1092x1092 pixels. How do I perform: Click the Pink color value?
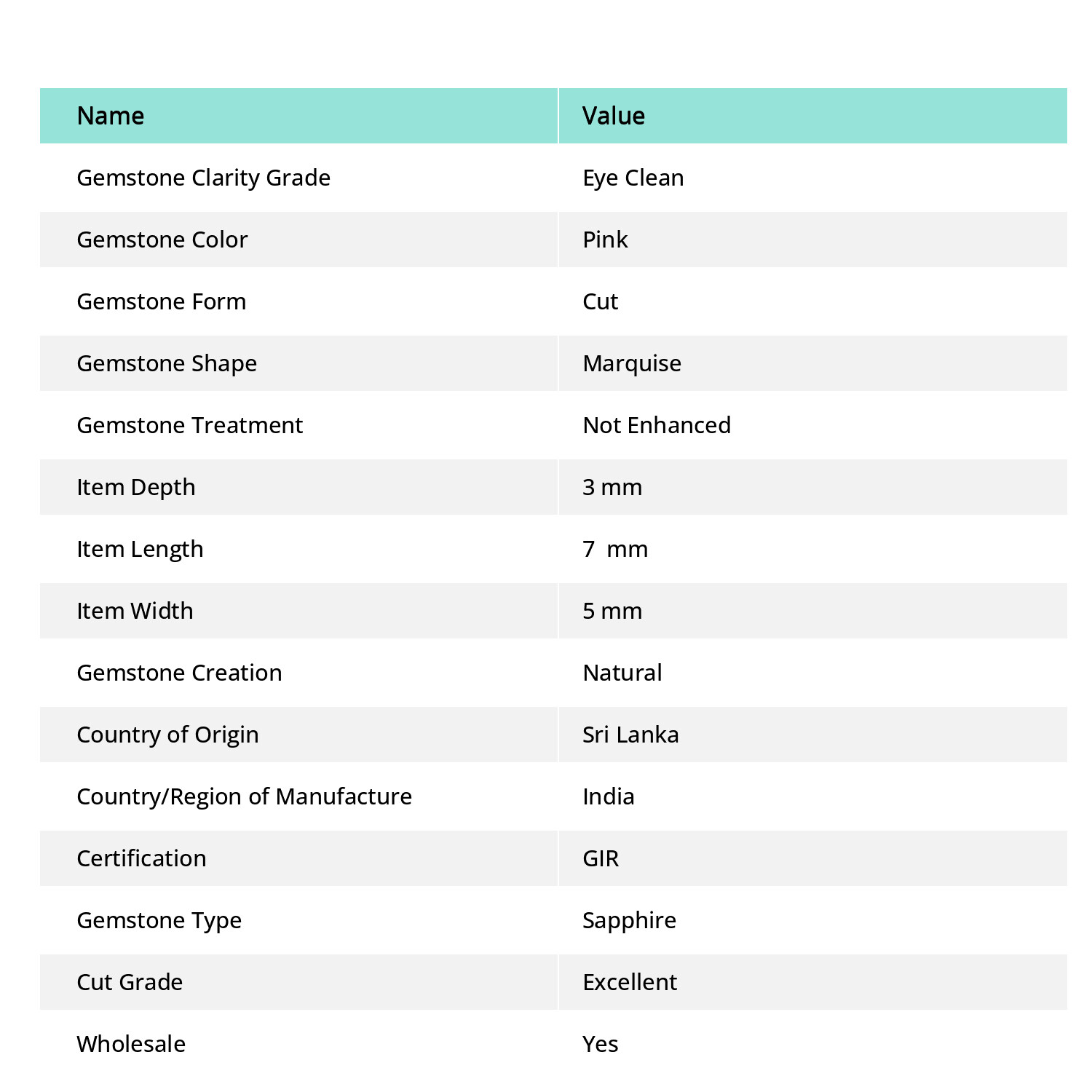[x=605, y=240]
